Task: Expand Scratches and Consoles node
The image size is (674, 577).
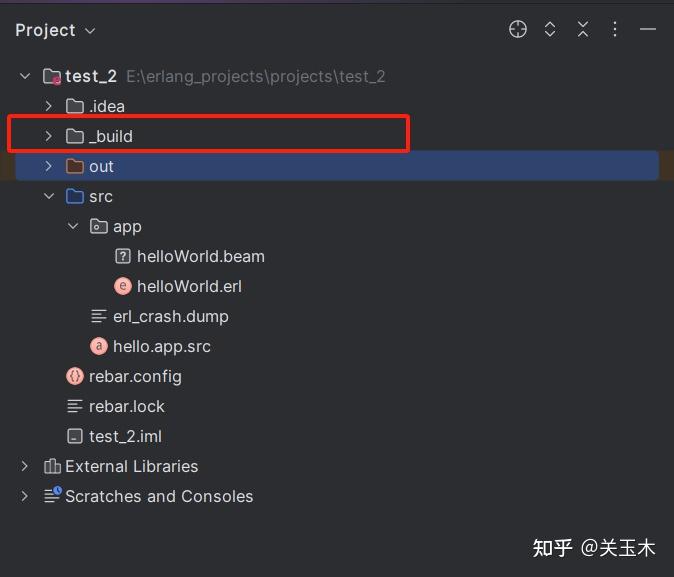Action: click(25, 496)
